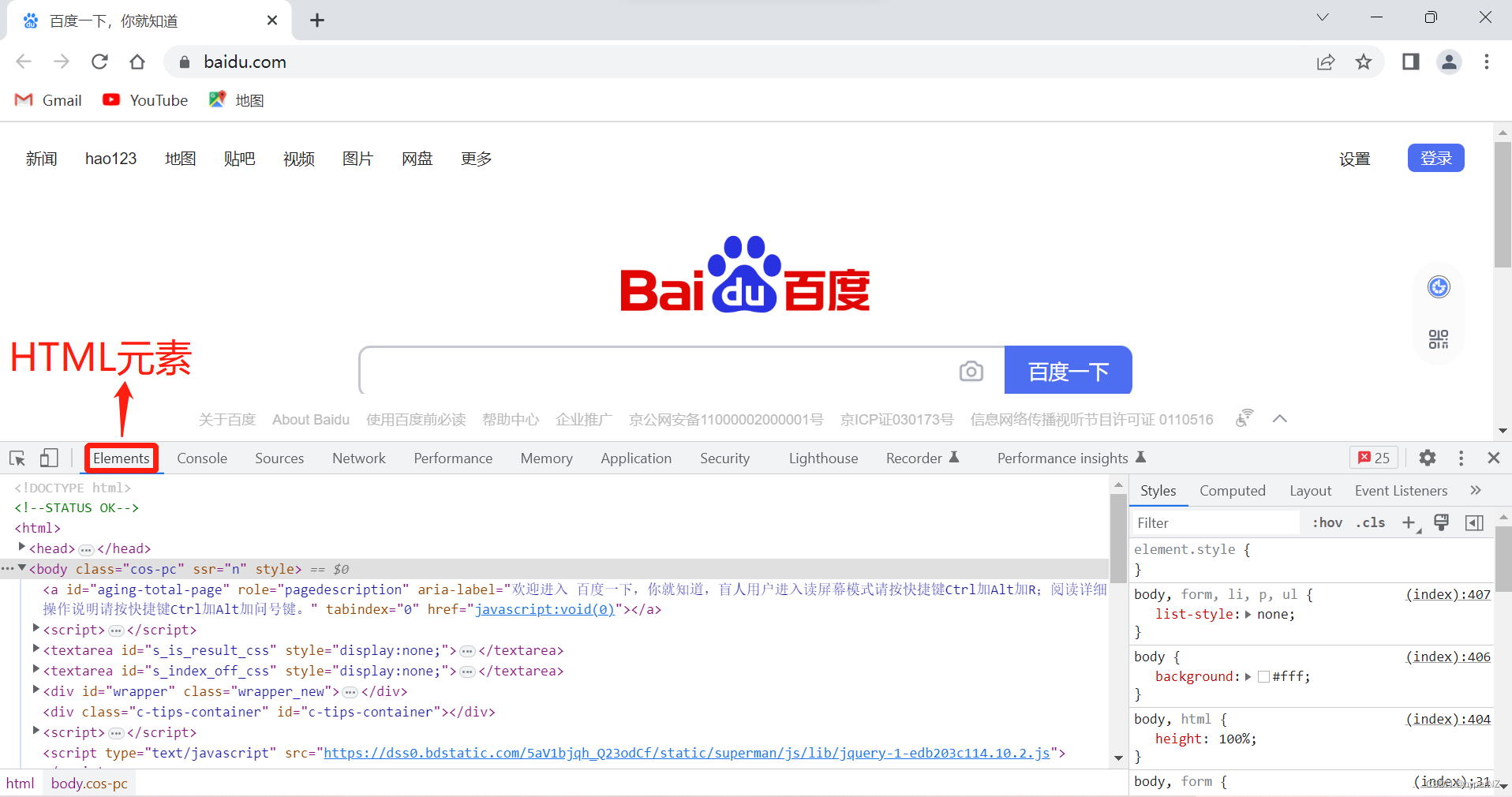Screen dimensions: 1512x797
Task: Click the new style rule plus icon
Action: coord(1409,522)
